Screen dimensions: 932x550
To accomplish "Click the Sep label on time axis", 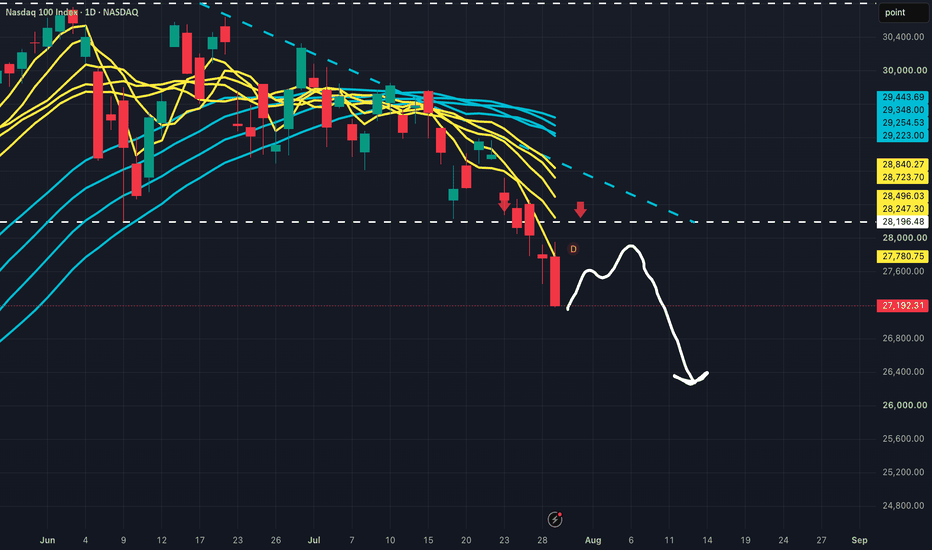I will 859,540.
